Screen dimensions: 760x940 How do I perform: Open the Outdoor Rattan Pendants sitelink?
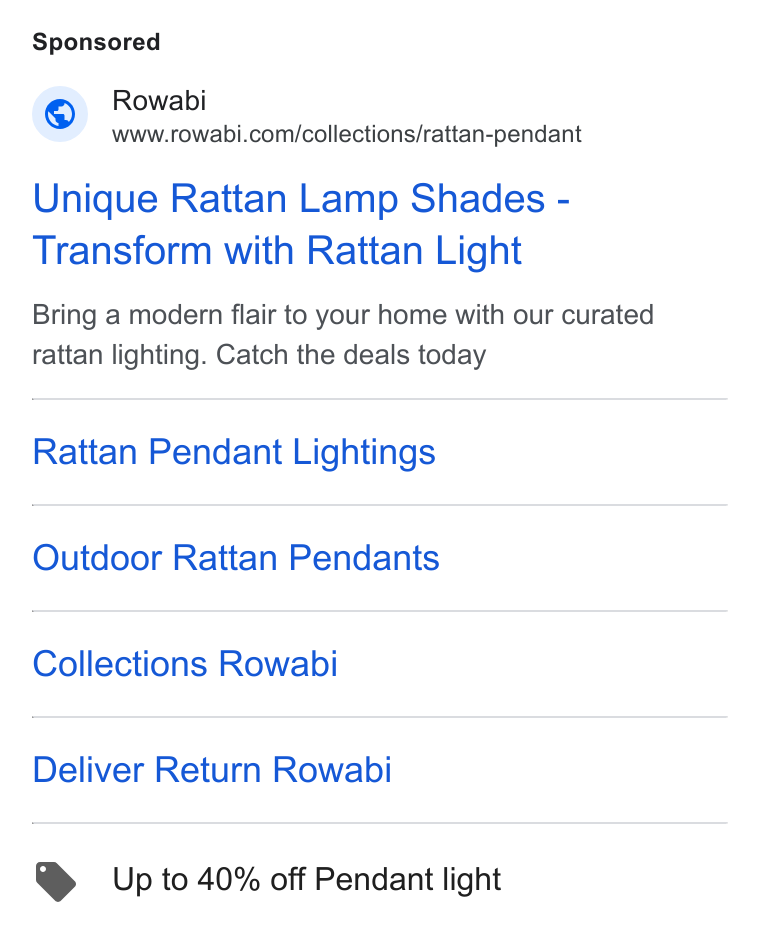coord(236,558)
